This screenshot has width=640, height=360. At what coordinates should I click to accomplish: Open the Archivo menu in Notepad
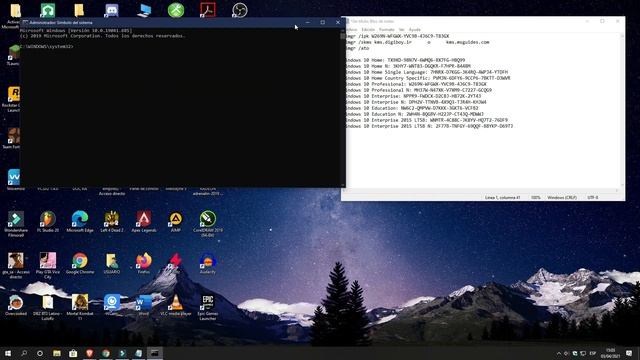click(x=350, y=29)
